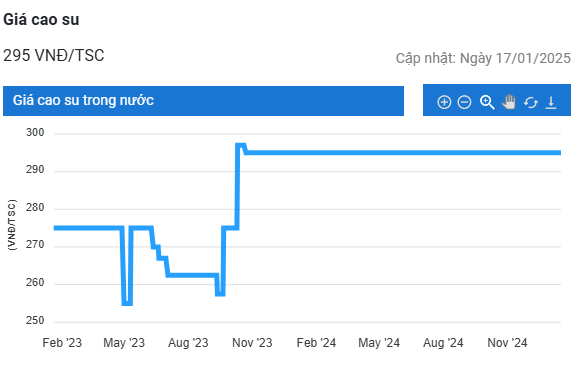Image resolution: width=579 pixels, height=372 pixels.
Task: Open the chart download menu icon
Action: pyautogui.click(x=551, y=102)
